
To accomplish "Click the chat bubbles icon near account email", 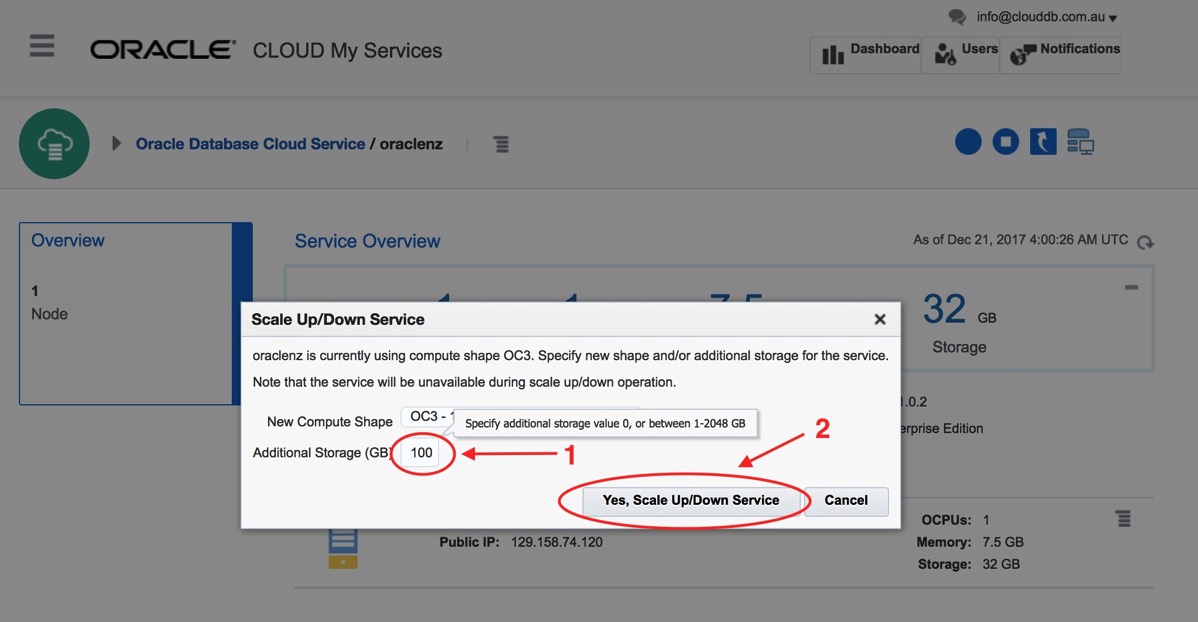I will click(x=957, y=17).
